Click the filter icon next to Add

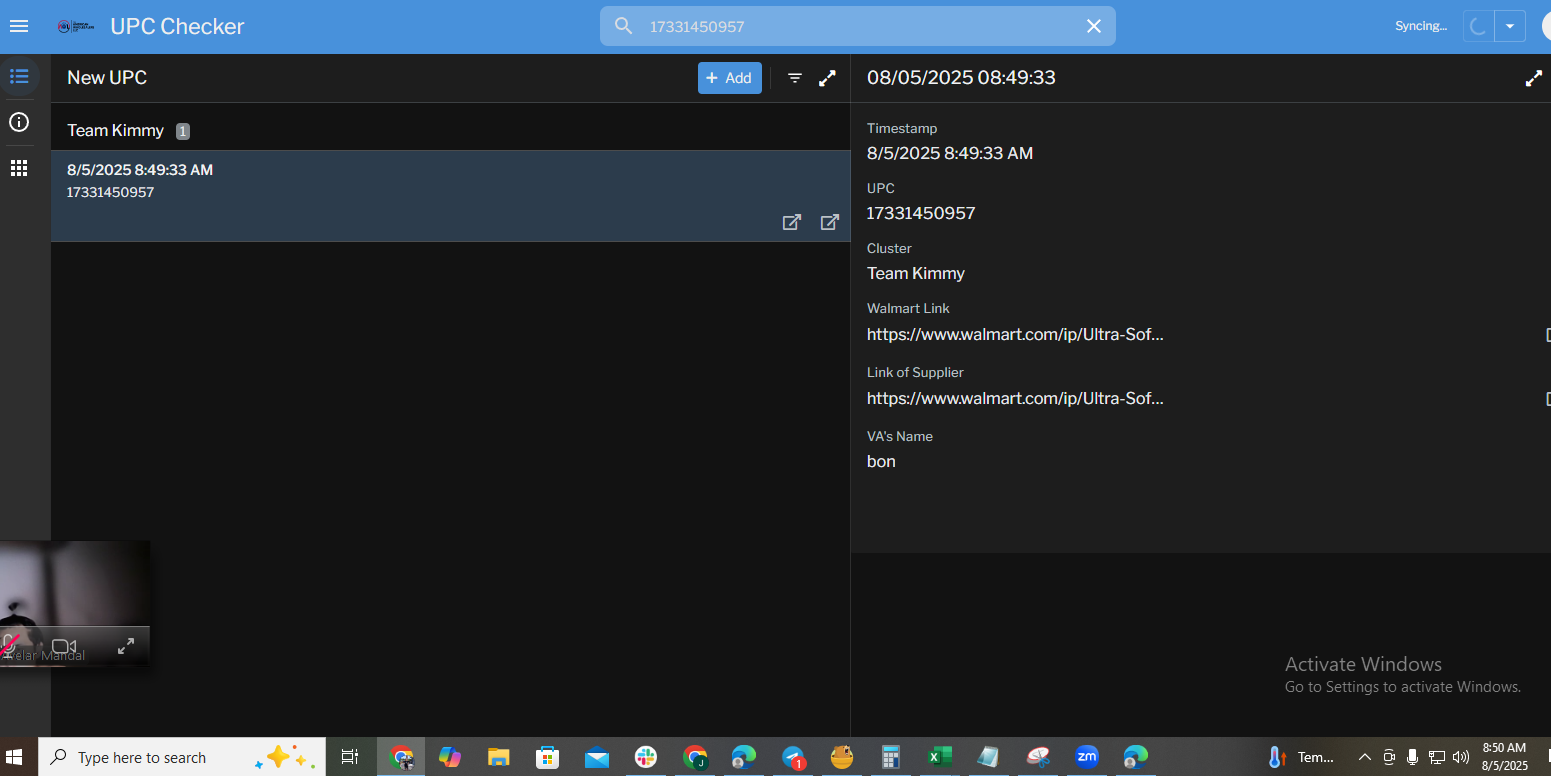(x=795, y=78)
